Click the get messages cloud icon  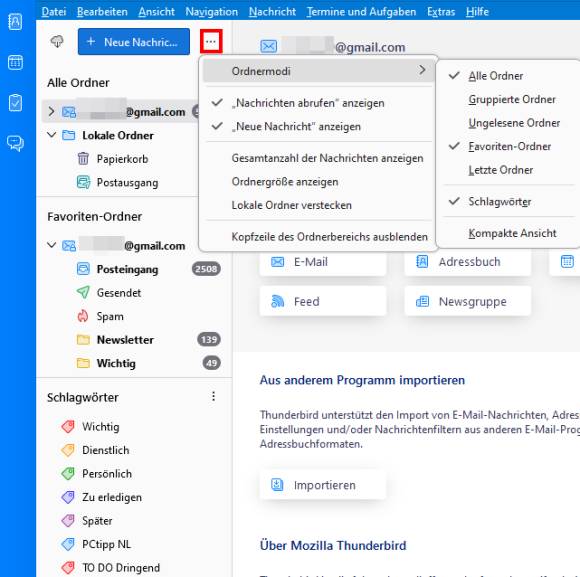[57, 41]
